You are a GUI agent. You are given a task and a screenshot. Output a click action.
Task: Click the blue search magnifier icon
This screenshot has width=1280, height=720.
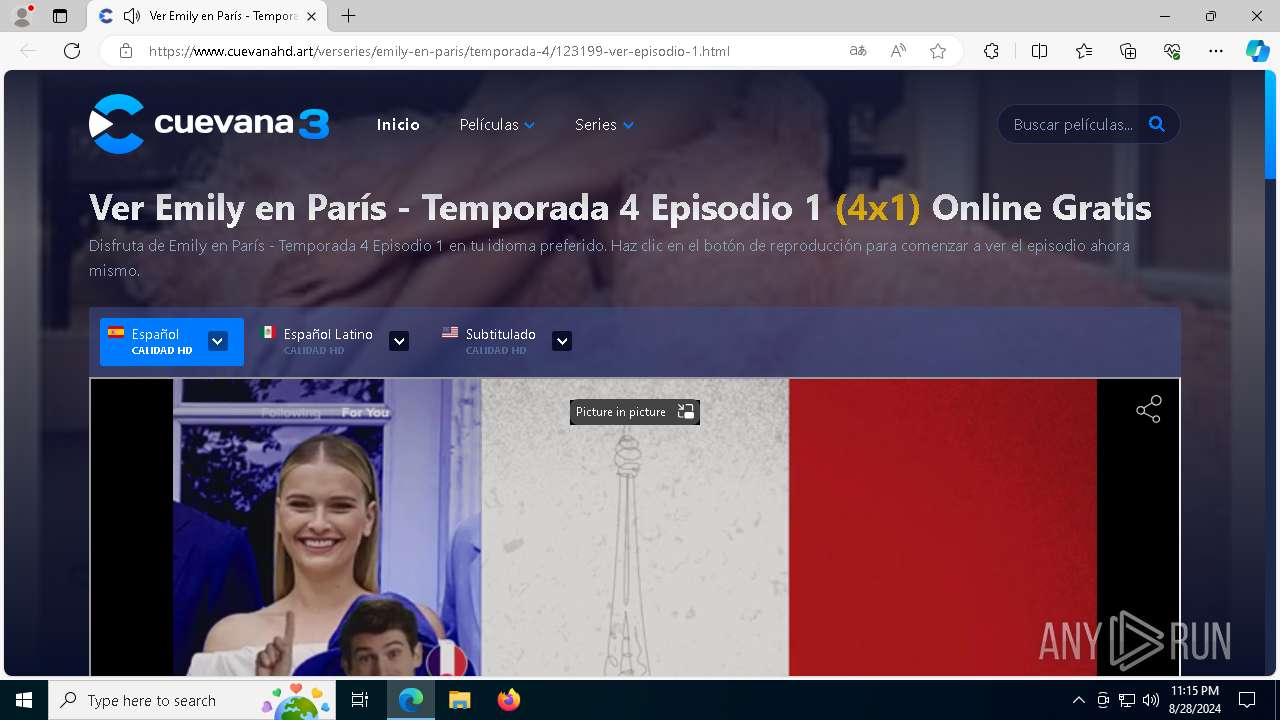pyautogui.click(x=1157, y=124)
